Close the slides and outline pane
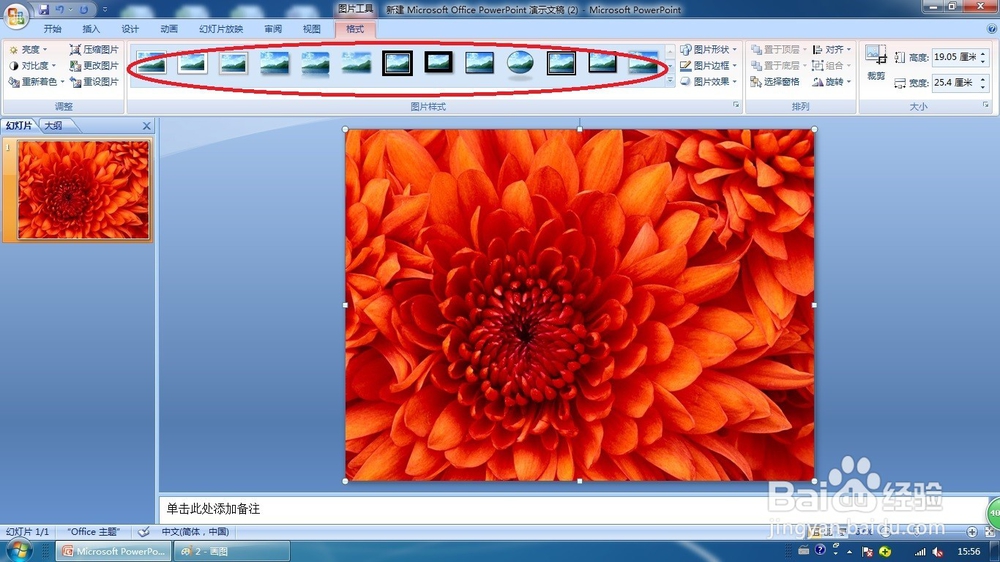1000x562 pixels. point(147,126)
